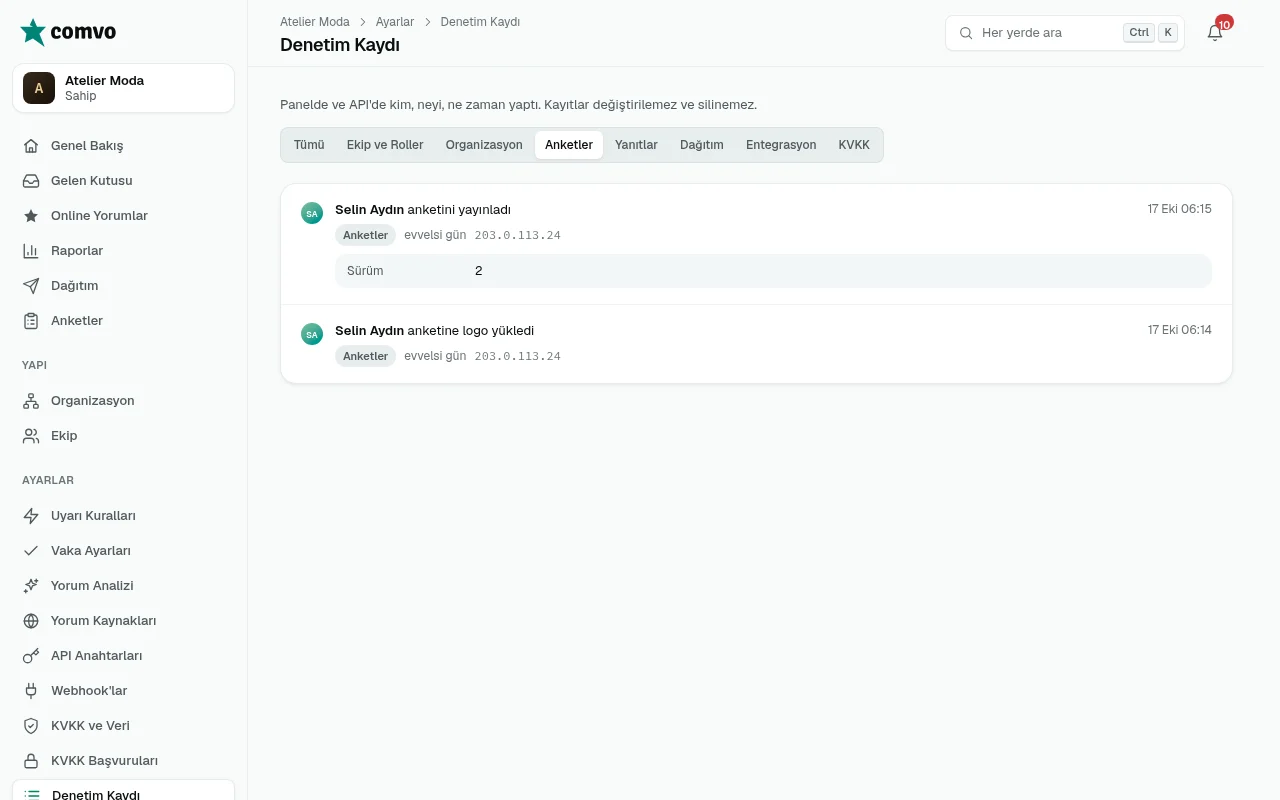This screenshot has width=1280, height=800.
Task: Show the Dağıtım filter tab
Action: [x=702, y=145]
